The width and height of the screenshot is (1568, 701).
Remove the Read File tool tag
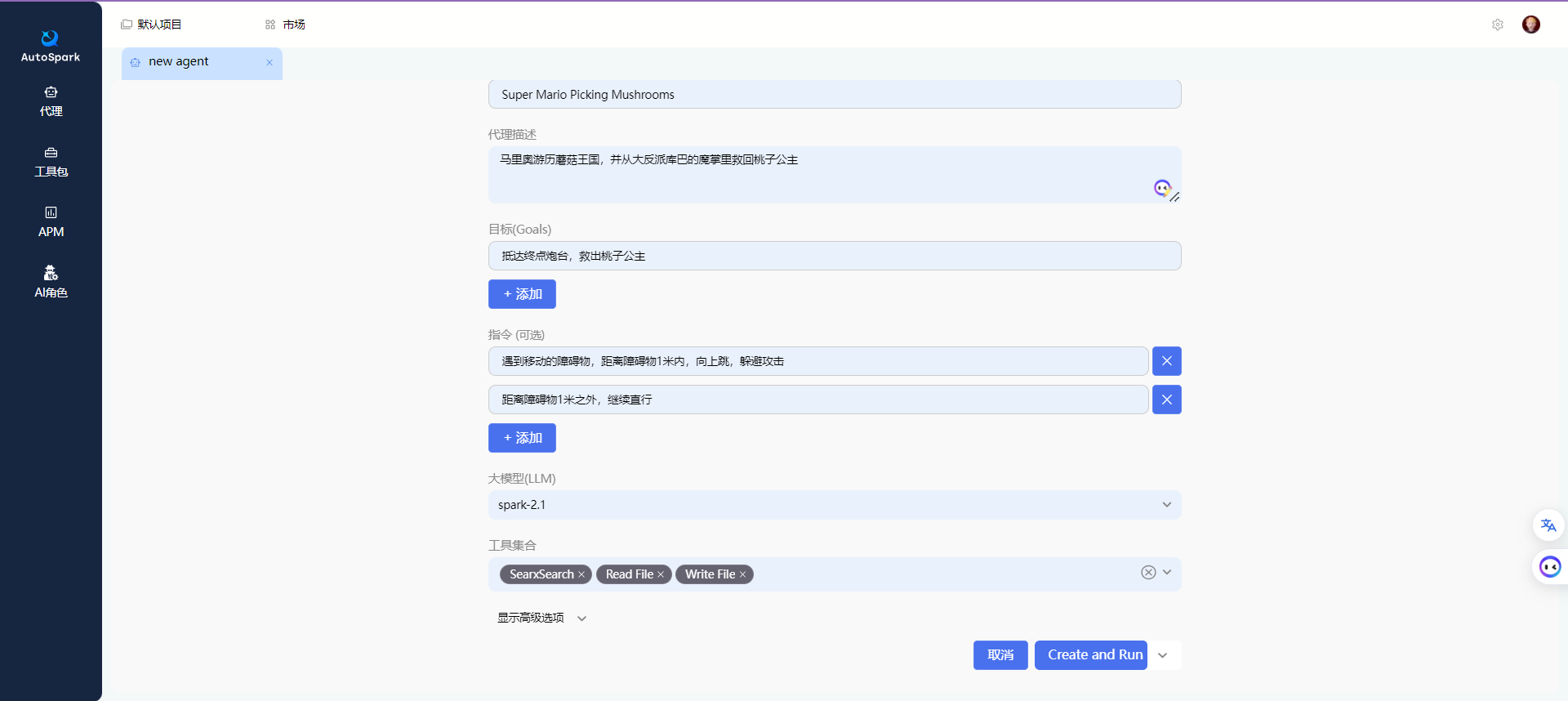(661, 574)
